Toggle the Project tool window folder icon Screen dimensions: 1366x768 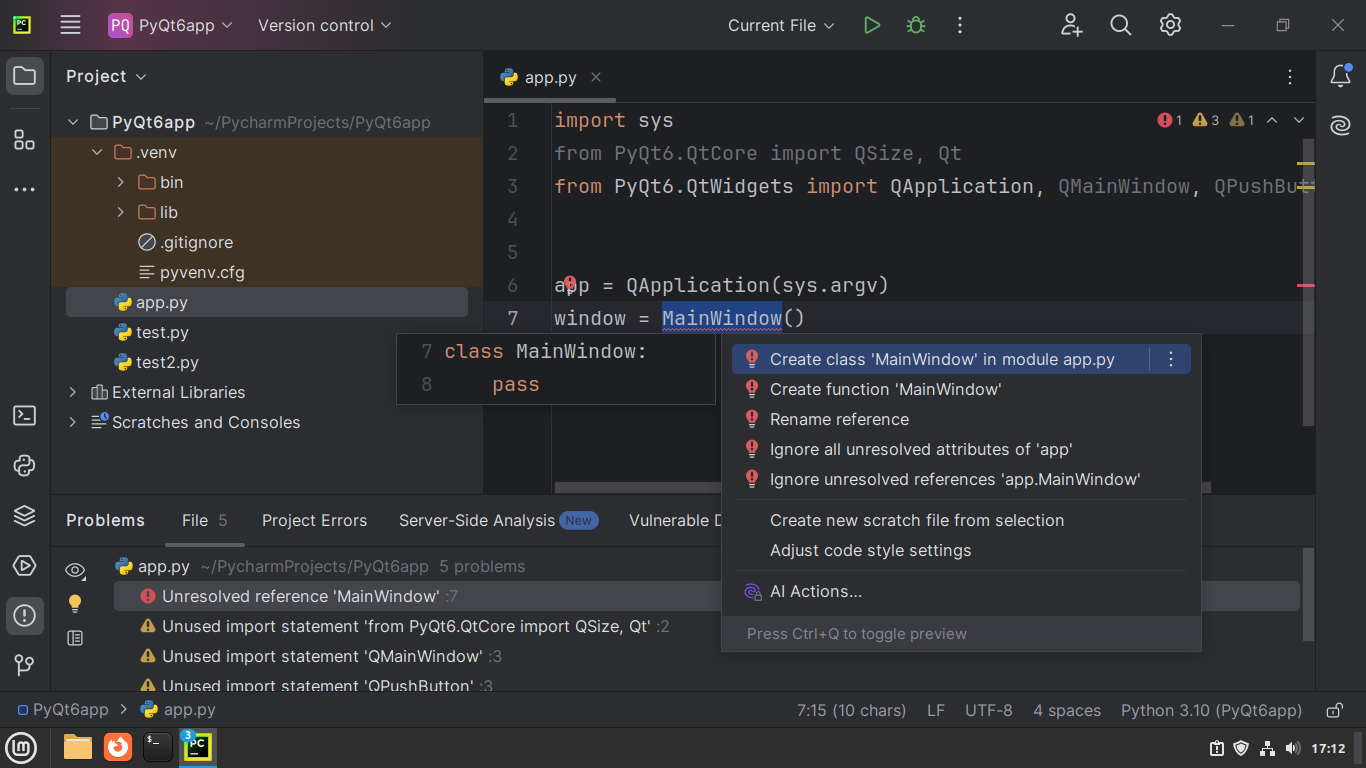[x=25, y=76]
